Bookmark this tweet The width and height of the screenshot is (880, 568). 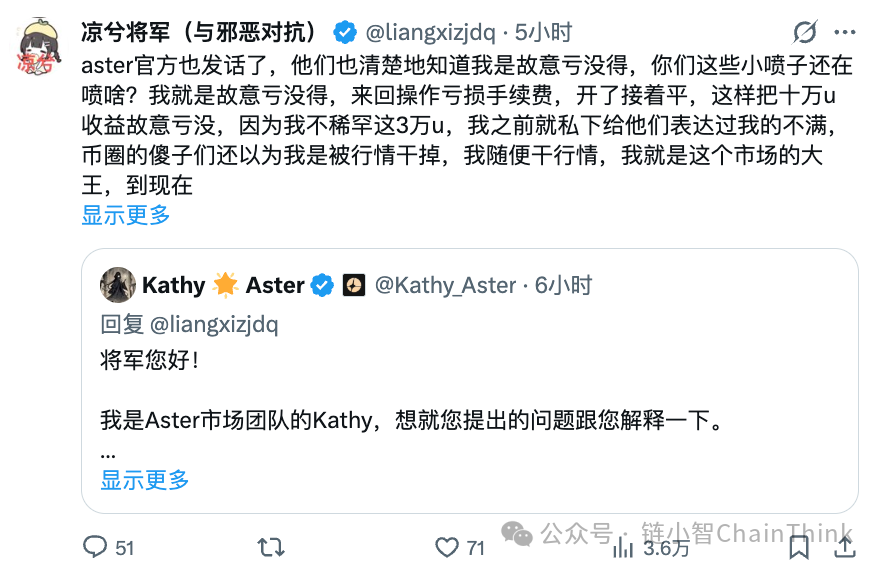click(798, 547)
